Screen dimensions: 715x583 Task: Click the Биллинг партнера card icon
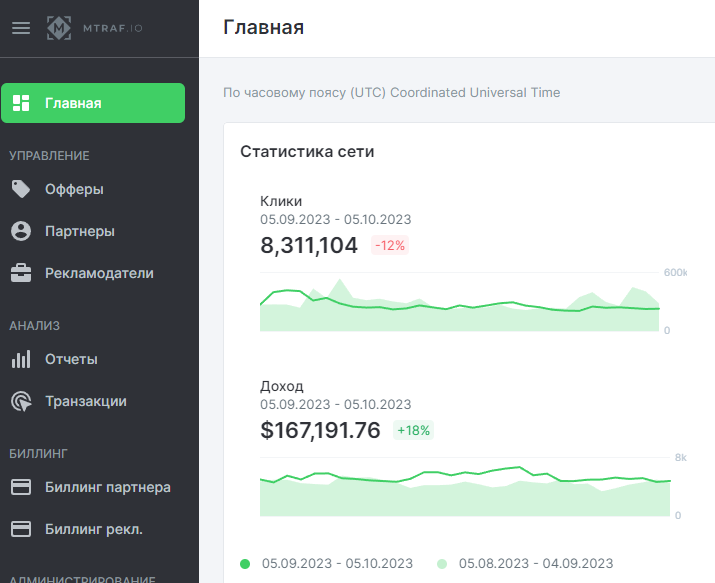point(21,487)
